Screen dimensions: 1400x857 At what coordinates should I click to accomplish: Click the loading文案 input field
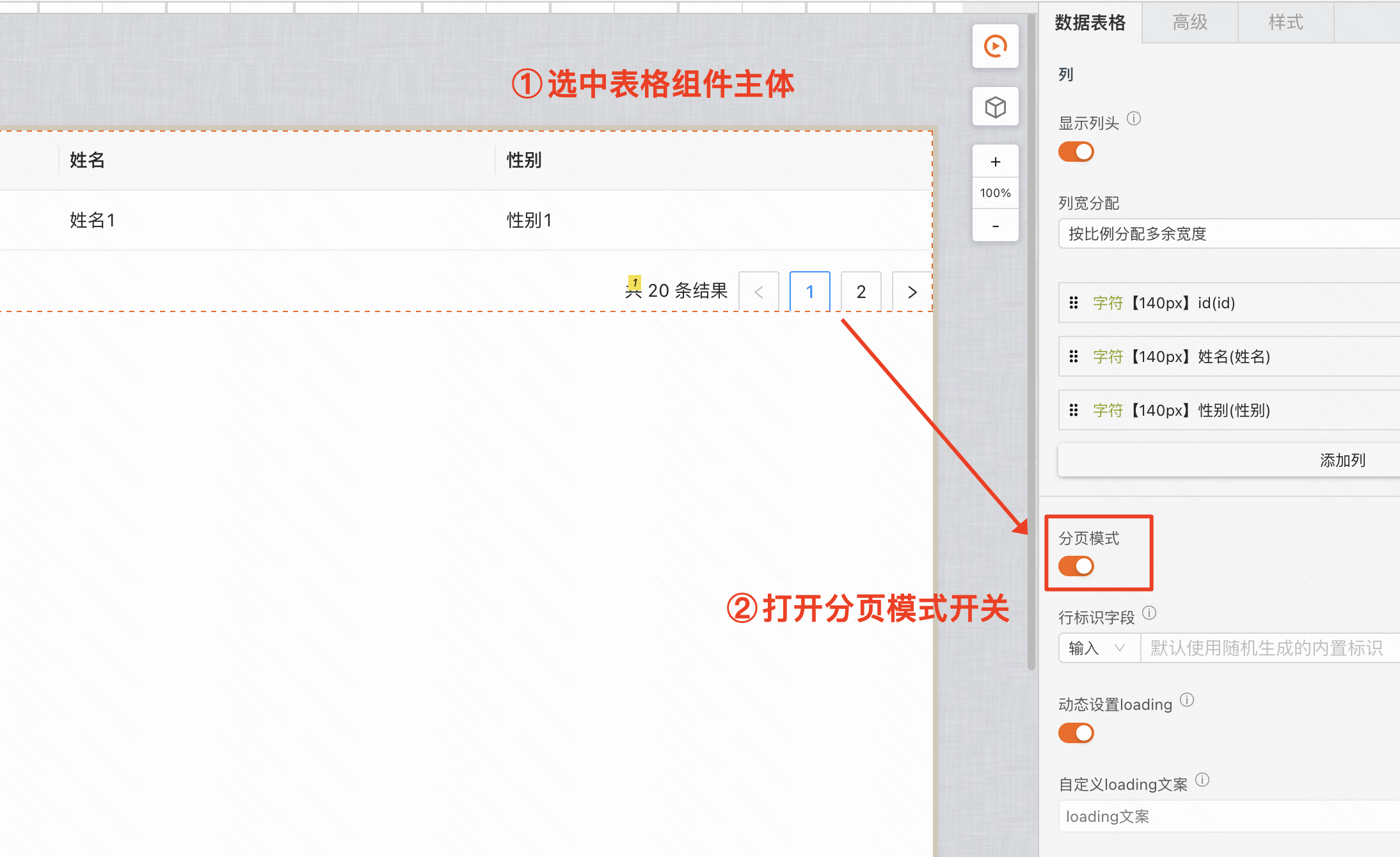click(x=1229, y=817)
